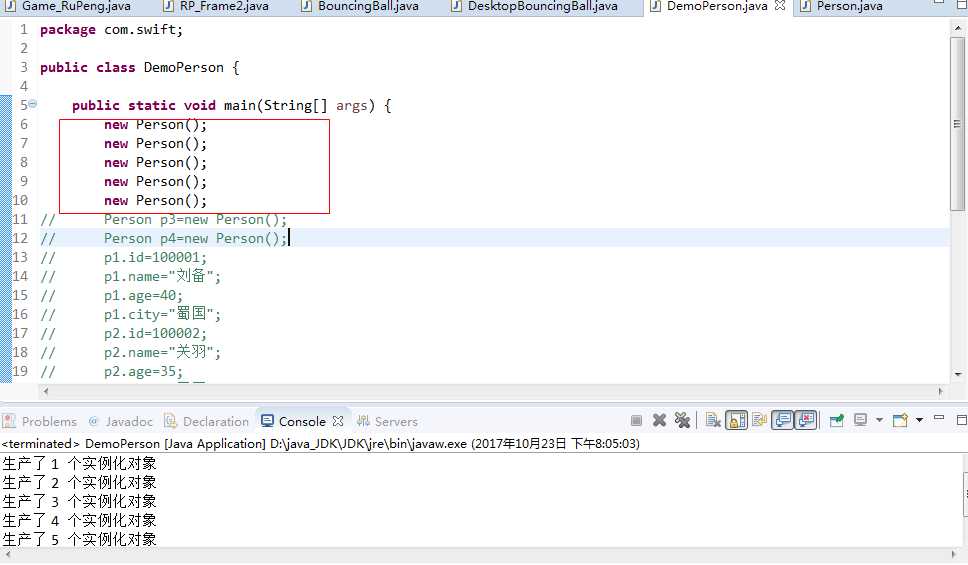
Task: Click console horizontal scrollbar left arrow
Action: 6,555
